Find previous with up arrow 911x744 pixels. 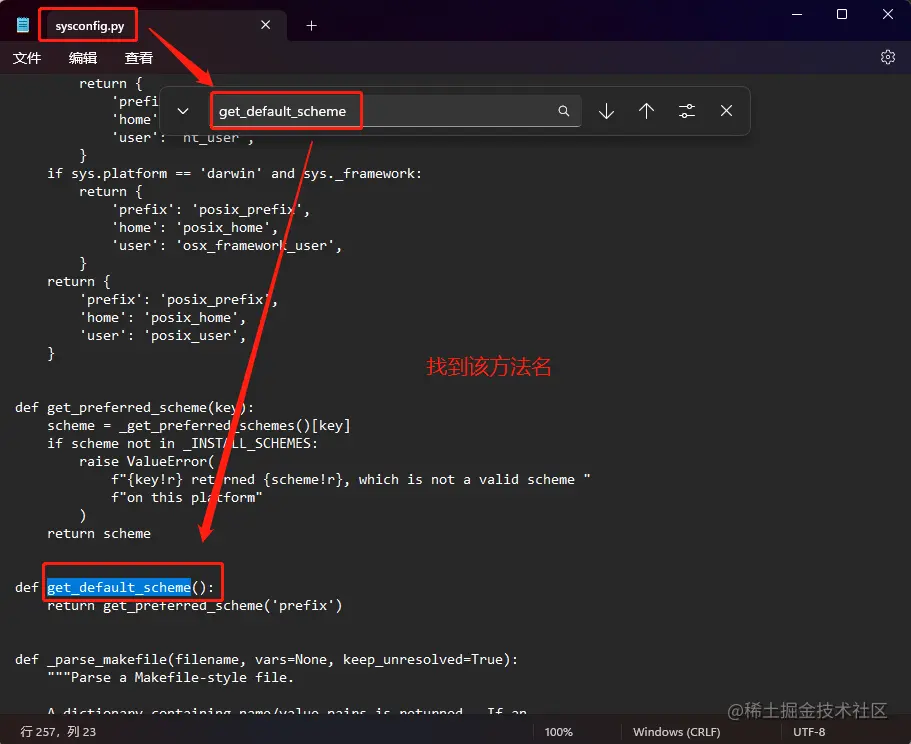point(647,111)
